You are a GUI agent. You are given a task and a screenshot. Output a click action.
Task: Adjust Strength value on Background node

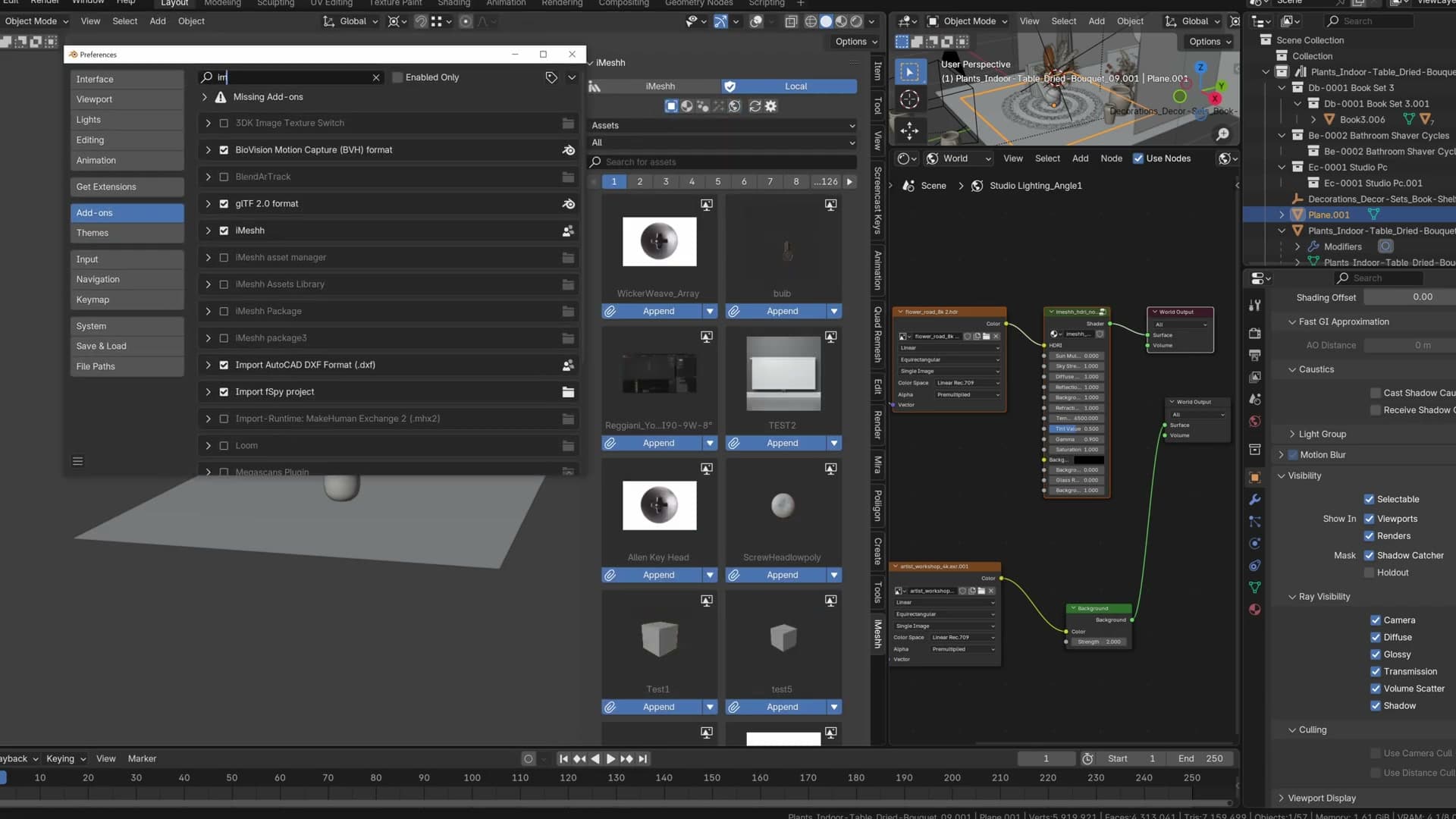coord(1097,642)
